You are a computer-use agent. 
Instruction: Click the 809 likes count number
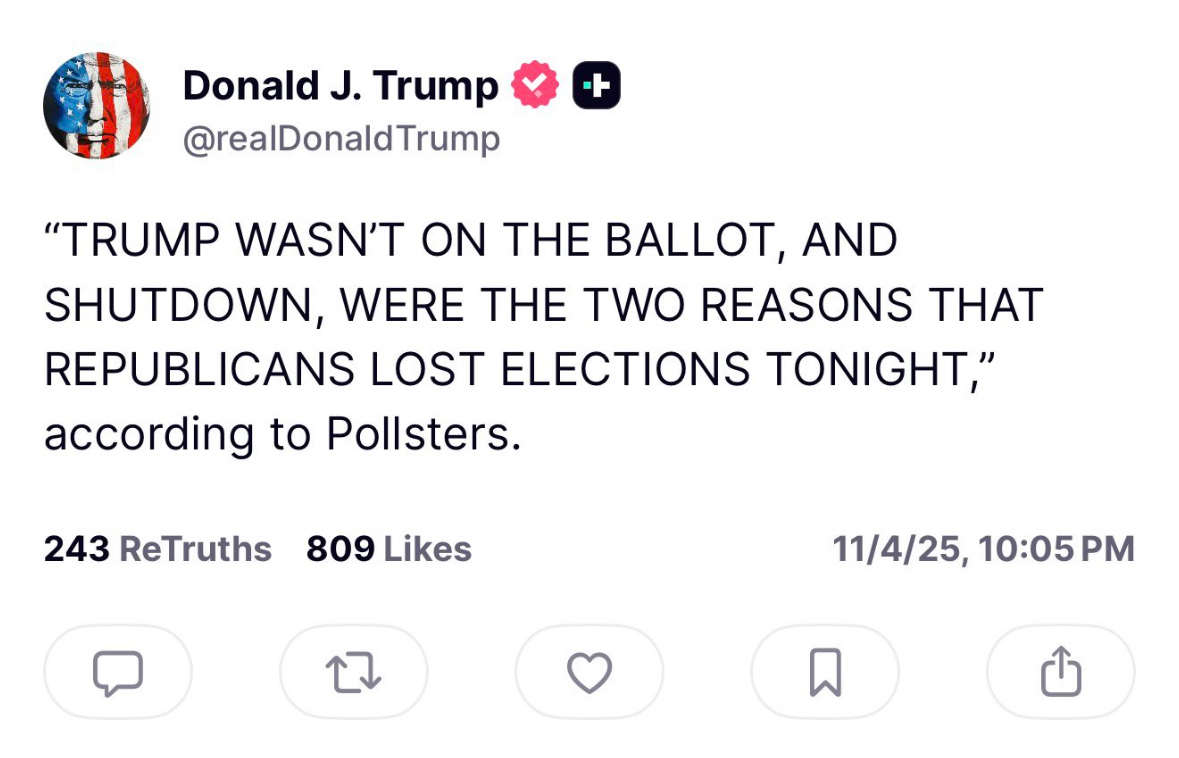pos(340,549)
